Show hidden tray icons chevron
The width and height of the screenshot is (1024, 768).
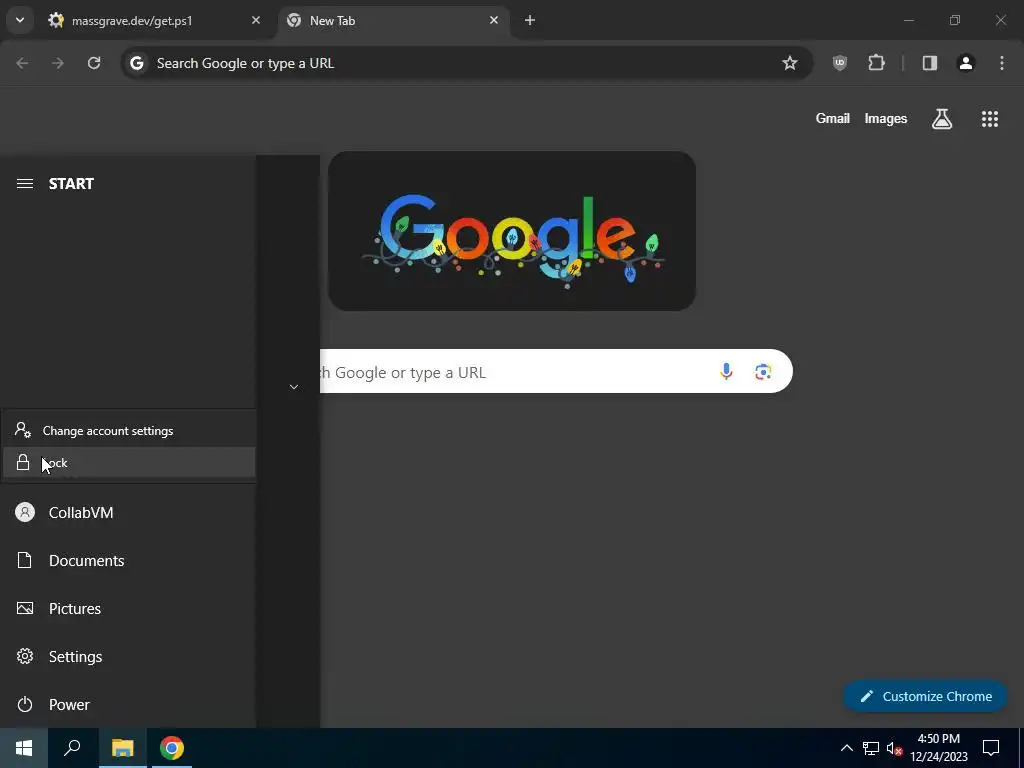pyautogui.click(x=846, y=748)
